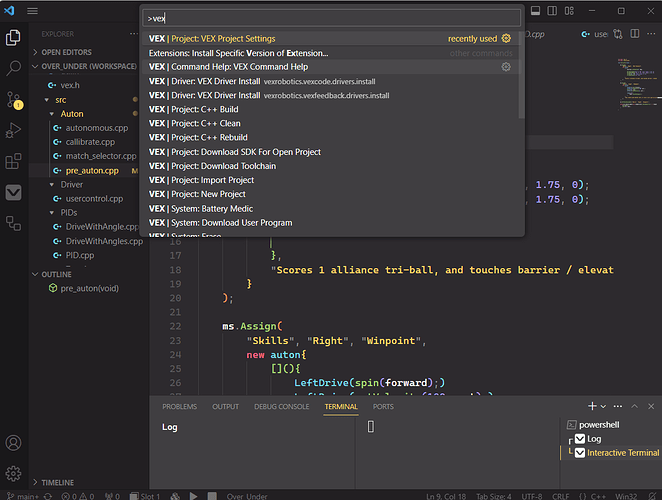The image size is (662, 500).
Task: Open the Extensions view
Action: coord(14,161)
